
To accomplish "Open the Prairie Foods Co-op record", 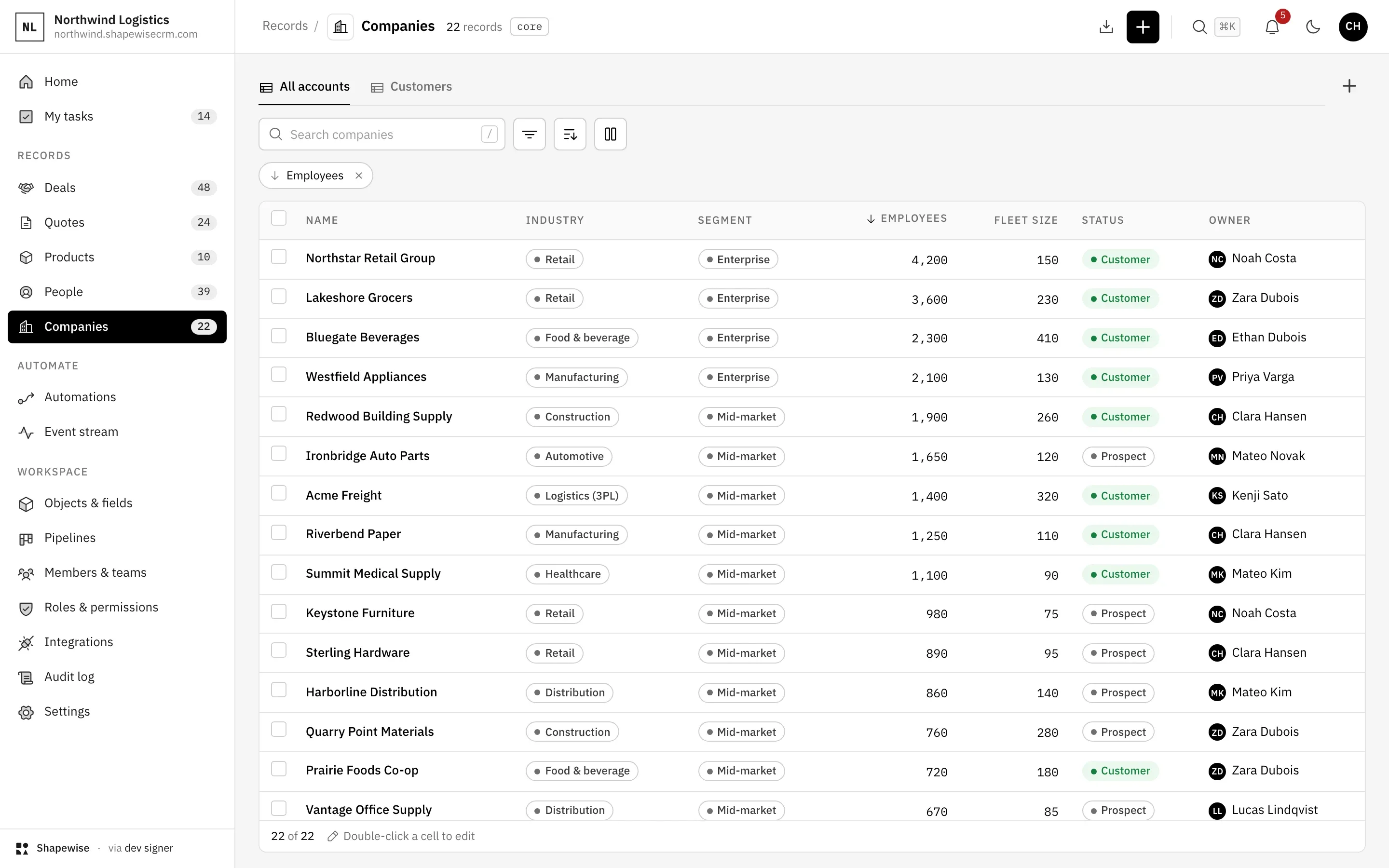I will [362, 771].
